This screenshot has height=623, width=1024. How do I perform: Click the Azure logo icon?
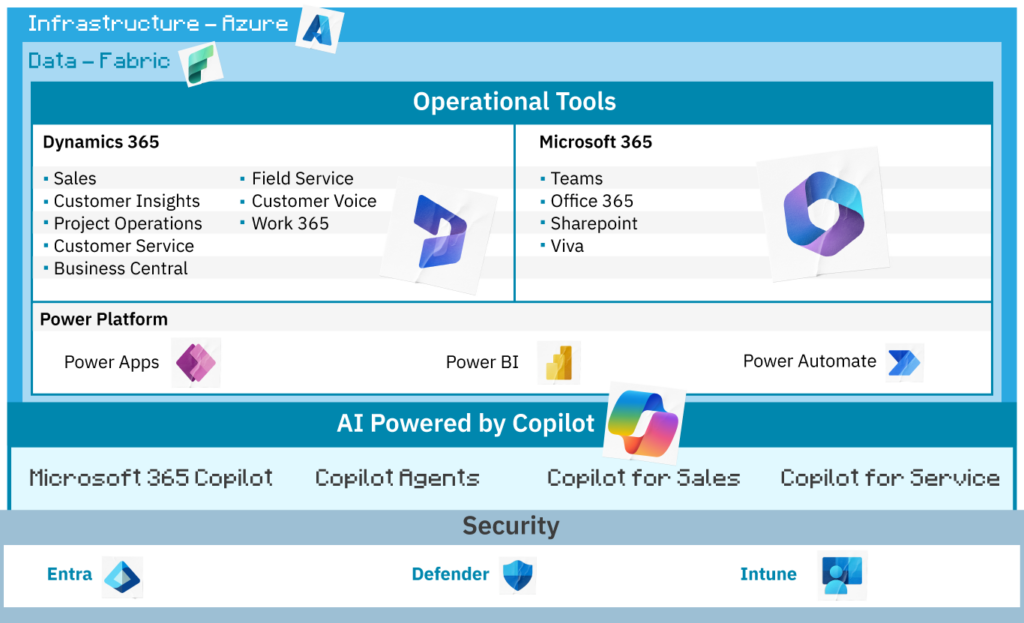click(x=320, y=30)
